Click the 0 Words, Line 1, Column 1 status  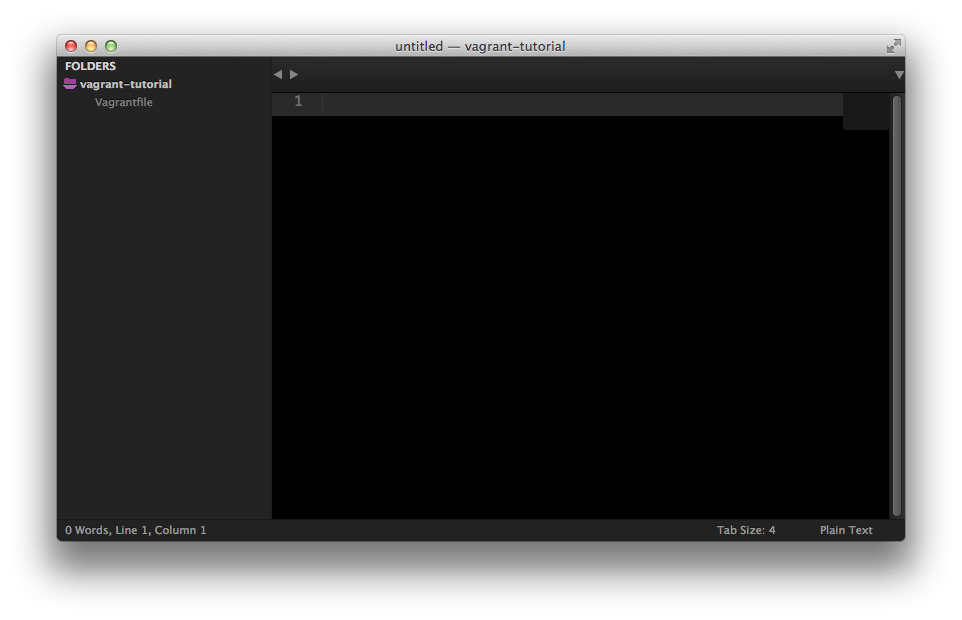click(x=136, y=530)
